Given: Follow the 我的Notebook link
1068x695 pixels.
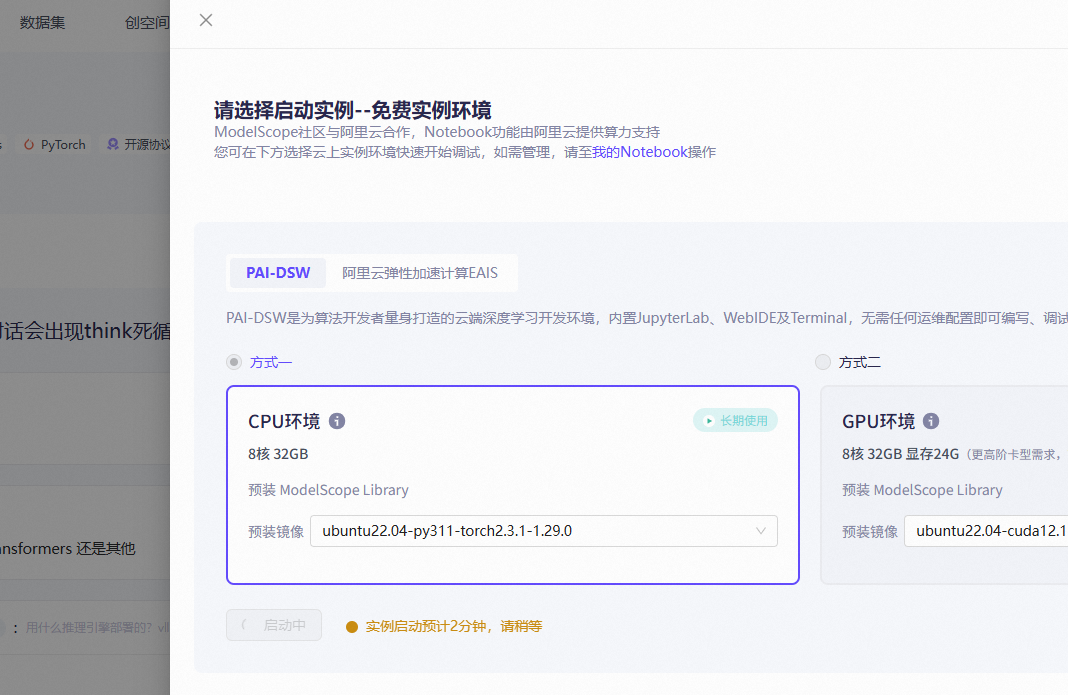Looking at the screenshot, I should 639,151.
